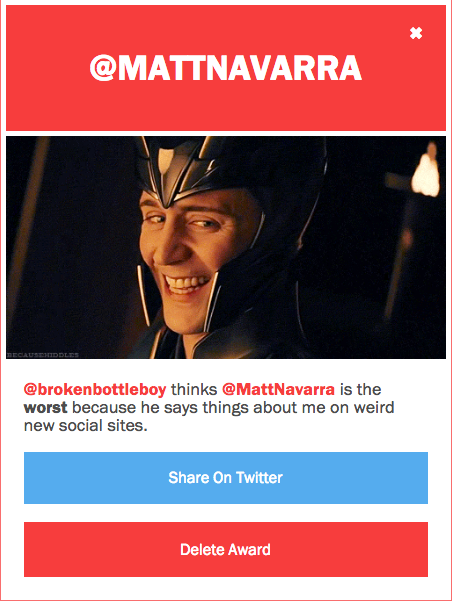This screenshot has height=601, width=452.
Task: Click the torch flame in the image
Action: [426, 172]
